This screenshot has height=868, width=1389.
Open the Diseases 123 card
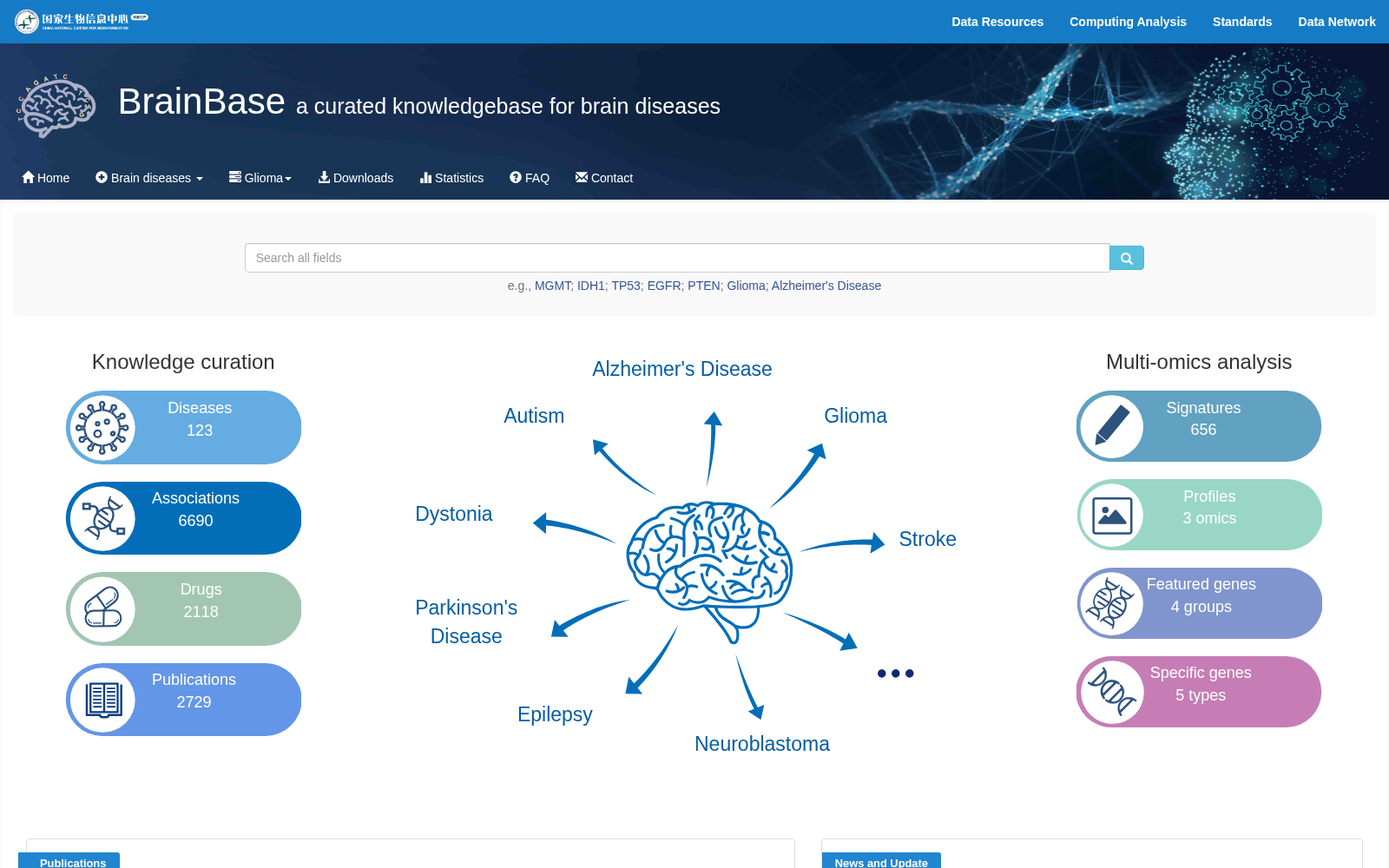pyautogui.click(x=184, y=428)
